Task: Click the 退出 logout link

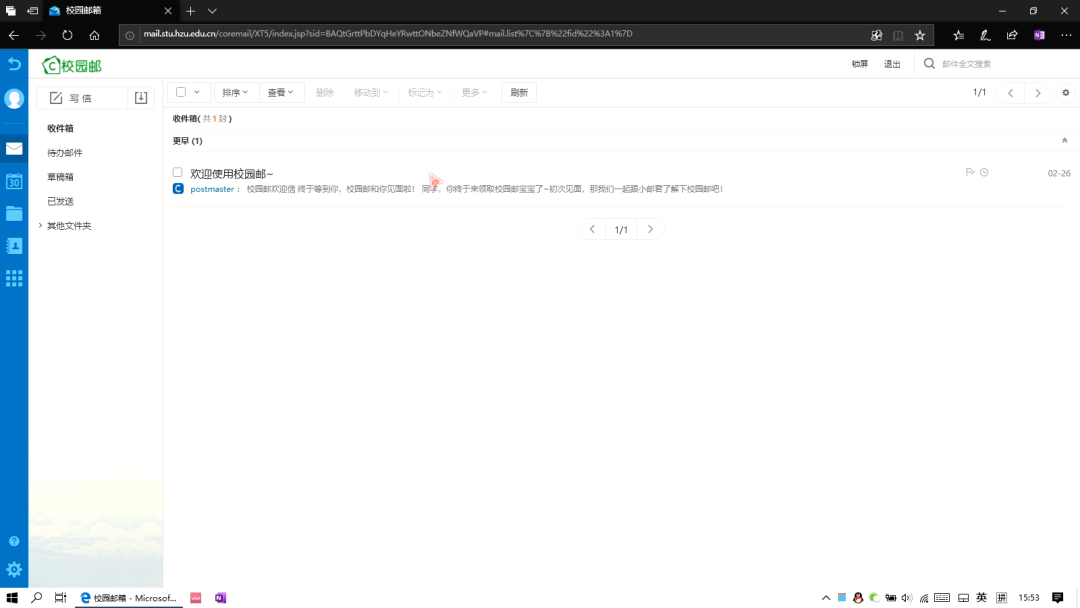Action: click(x=892, y=64)
